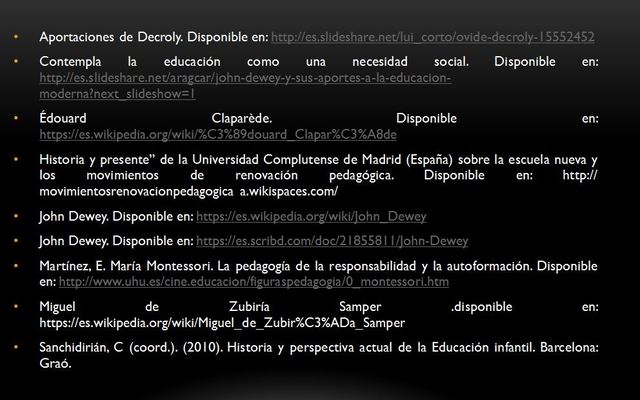Screen dimensions: 640x400
Task: Click the heading text 'Édouard Claparède.'
Action: coord(156,119)
